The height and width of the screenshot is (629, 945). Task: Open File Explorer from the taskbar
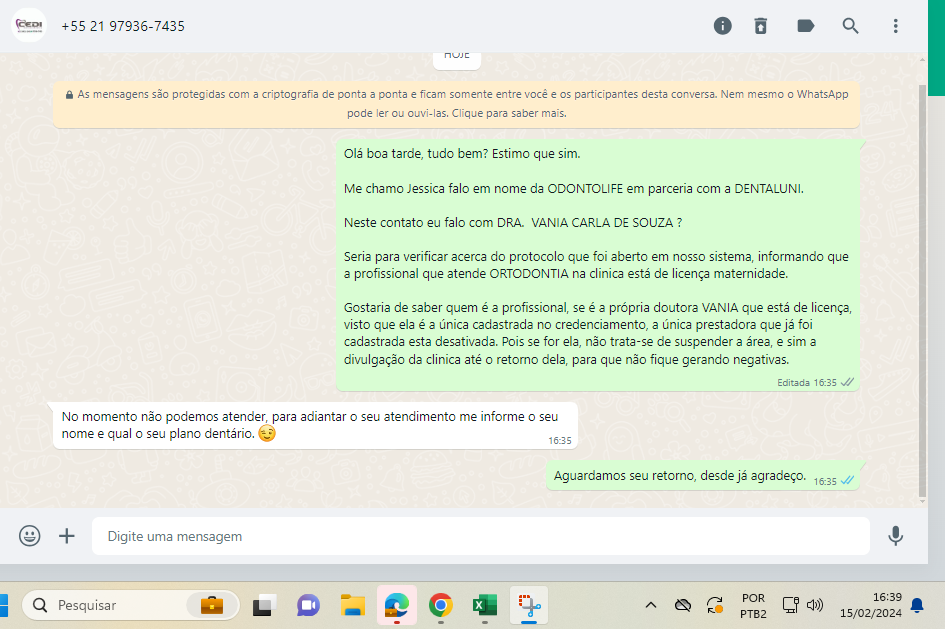click(353, 605)
